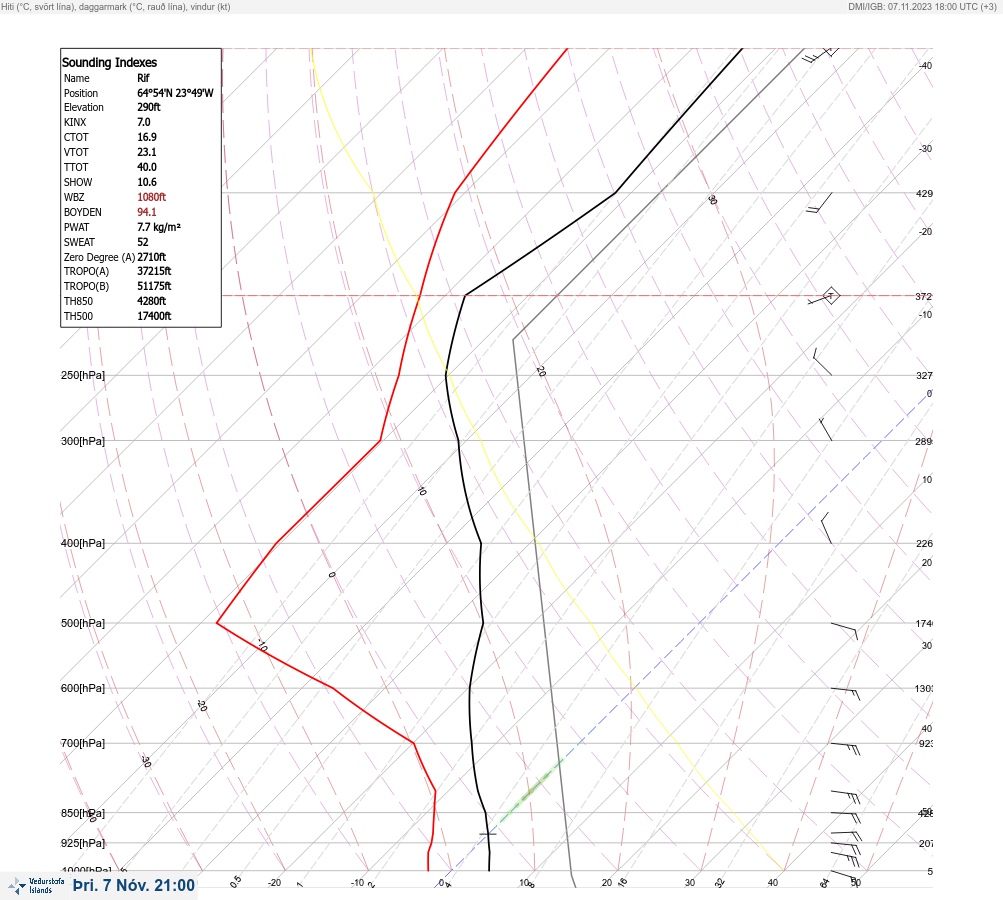This screenshot has width=1003, height=900.
Task: Click the wind barb at 500 hPa
Action: (844, 631)
